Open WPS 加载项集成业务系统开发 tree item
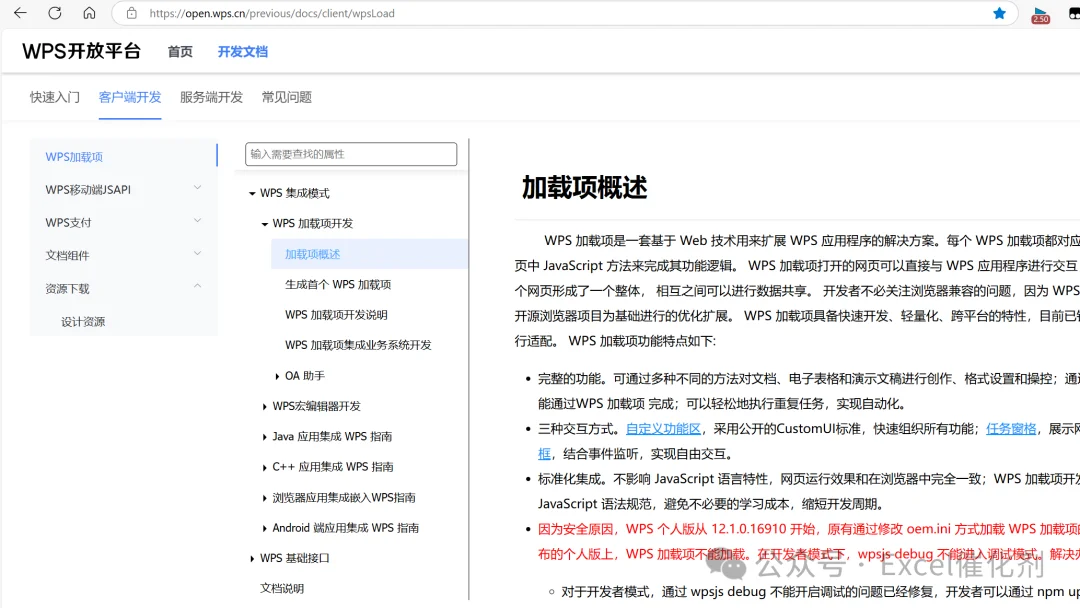 pos(358,345)
